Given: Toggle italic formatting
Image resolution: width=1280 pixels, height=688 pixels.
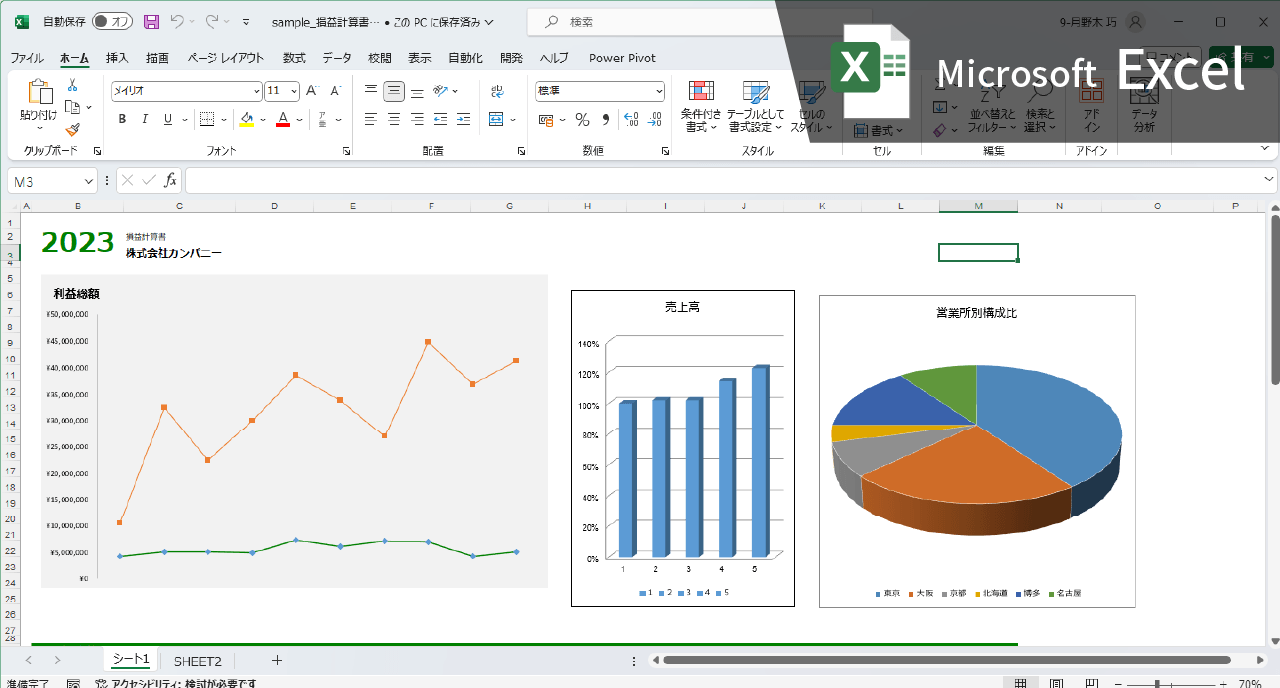Looking at the screenshot, I should [x=145, y=120].
